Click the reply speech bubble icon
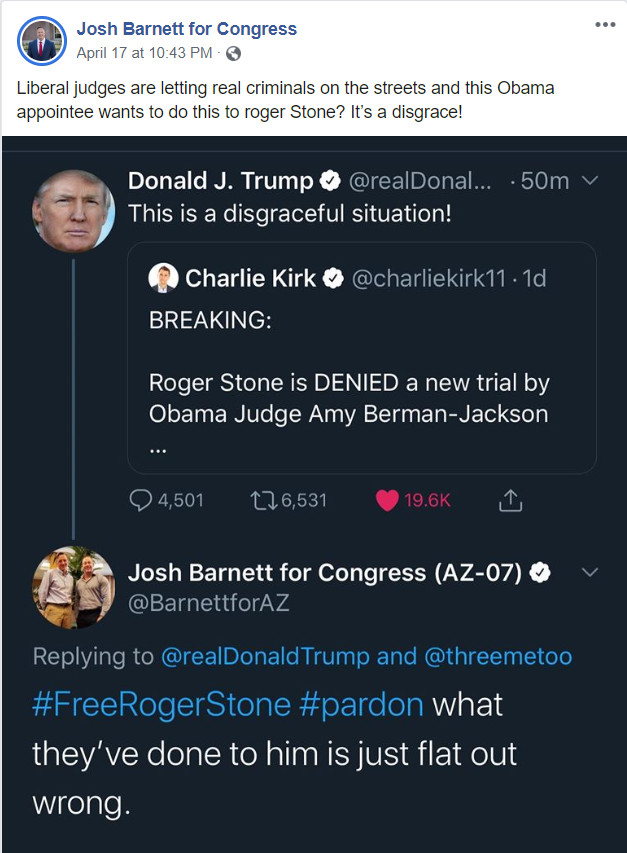The image size is (627, 853). [x=142, y=500]
